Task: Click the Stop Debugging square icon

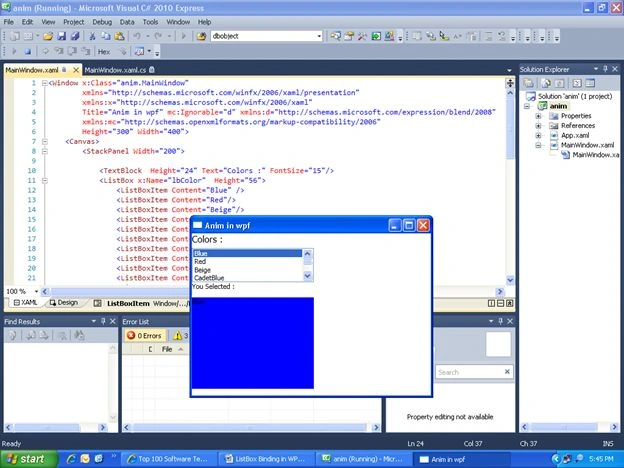Action: [x=27, y=51]
